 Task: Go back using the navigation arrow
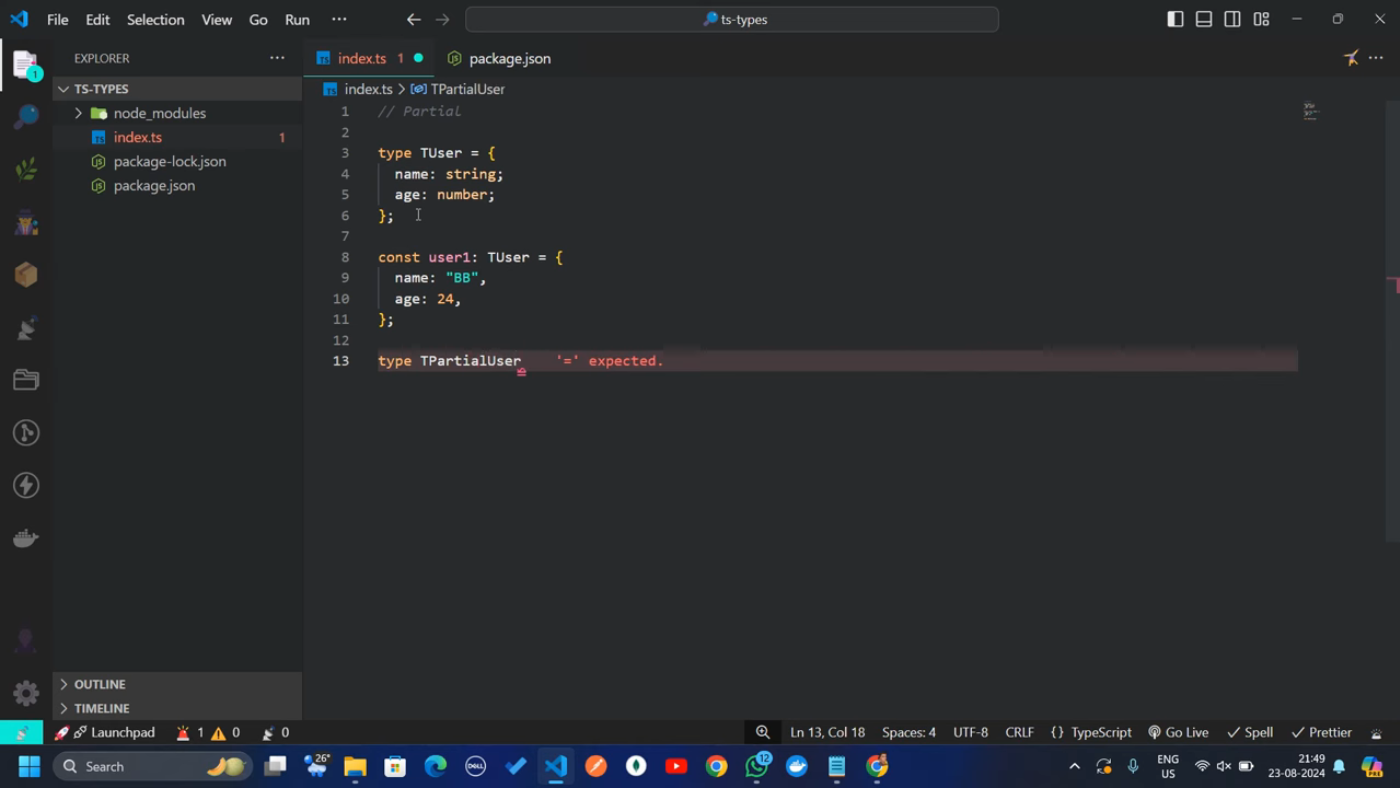(x=413, y=19)
